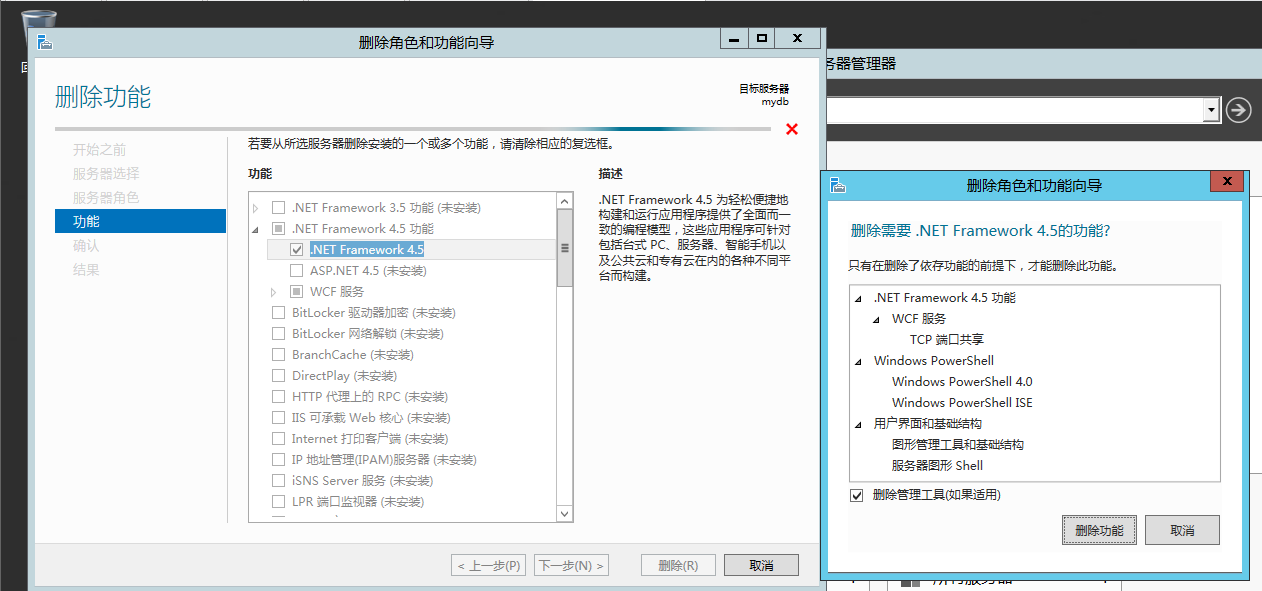
Task: Toggle IP 地址管理(IPAM)服务器 checkbox
Action: point(279,460)
